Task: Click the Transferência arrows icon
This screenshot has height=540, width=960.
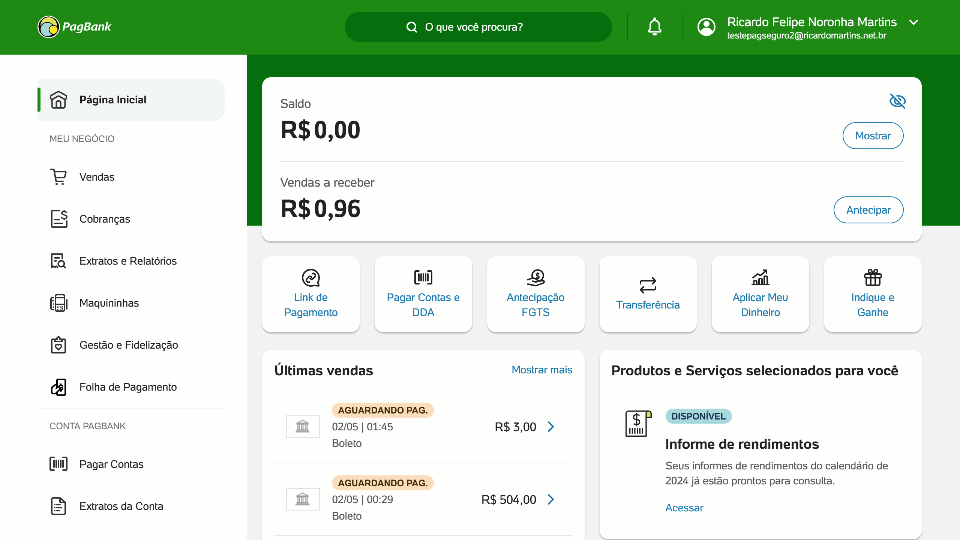Action: tap(648, 285)
